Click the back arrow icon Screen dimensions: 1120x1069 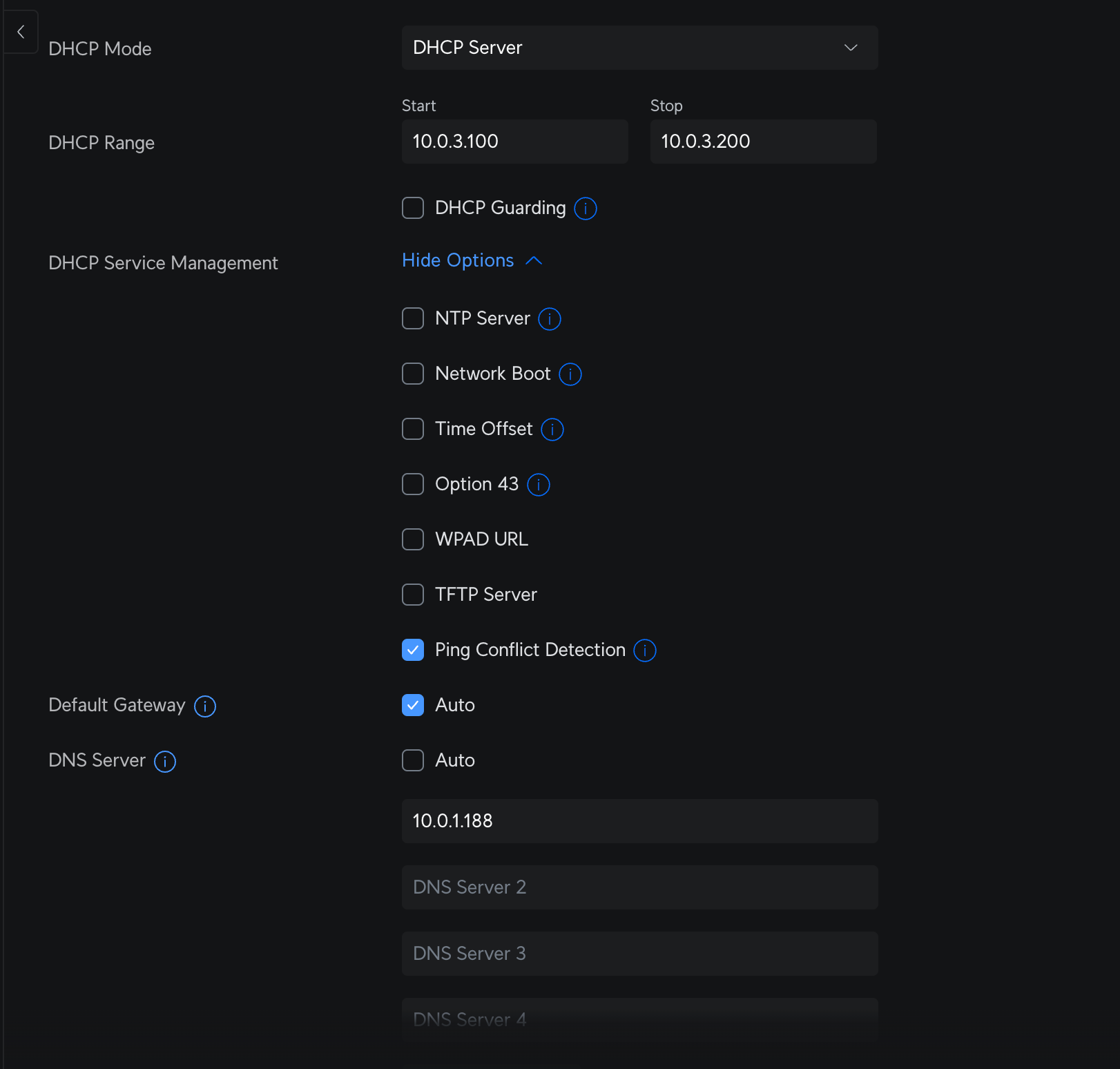click(x=21, y=32)
